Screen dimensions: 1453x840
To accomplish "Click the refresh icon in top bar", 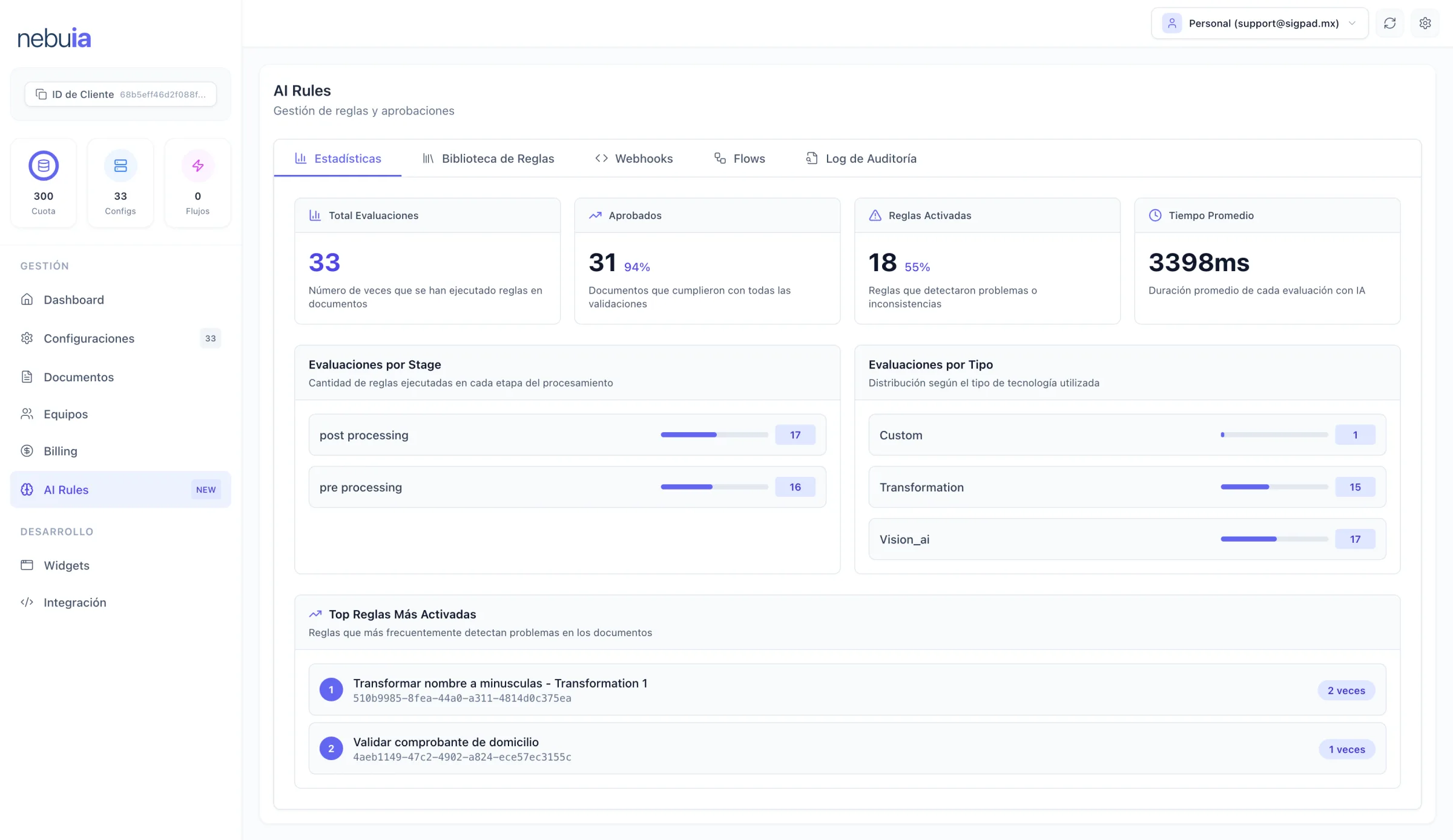I will coord(1389,23).
